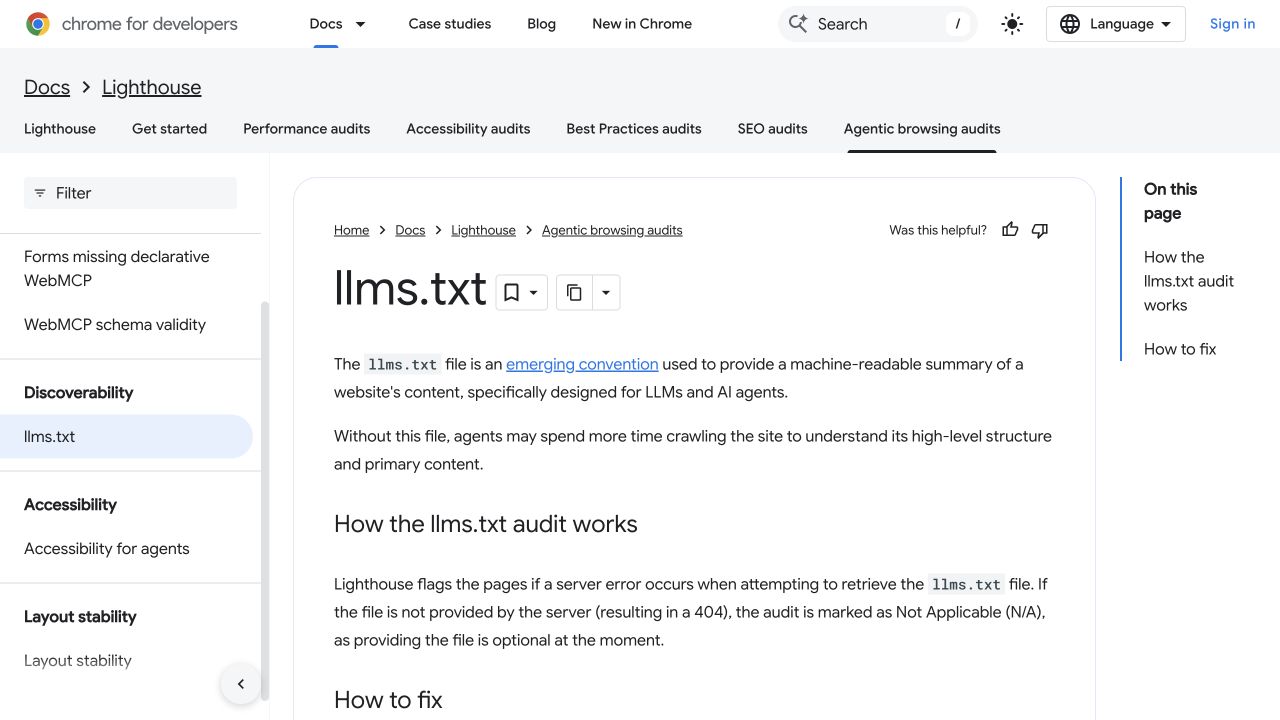Select the Lighthouse tab in the sub-navigation
The width and height of the screenshot is (1280, 720).
pos(60,129)
